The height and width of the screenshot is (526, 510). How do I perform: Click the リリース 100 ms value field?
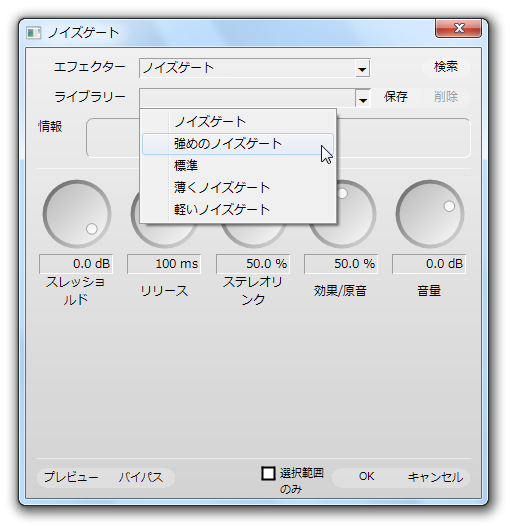click(164, 264)
